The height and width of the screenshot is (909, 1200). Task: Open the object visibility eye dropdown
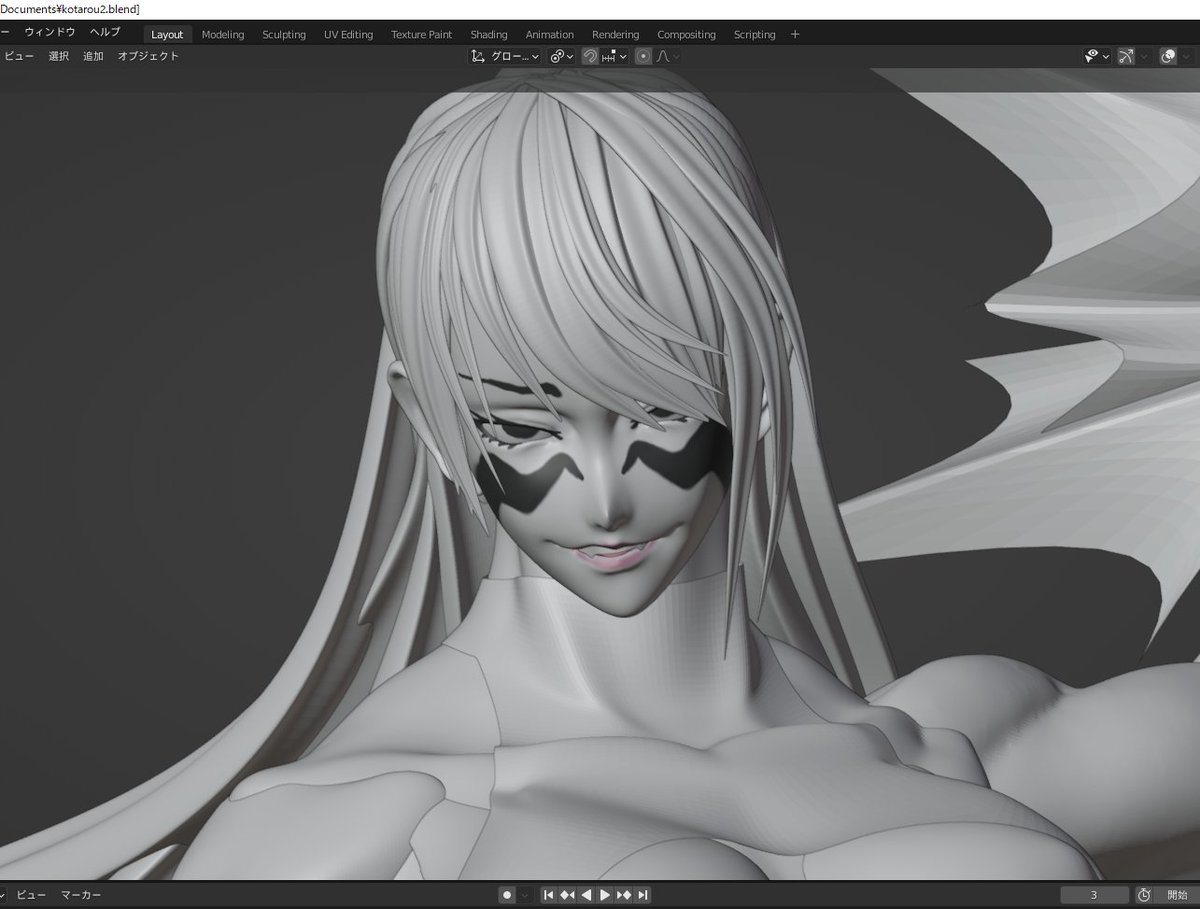(1097, 57)
